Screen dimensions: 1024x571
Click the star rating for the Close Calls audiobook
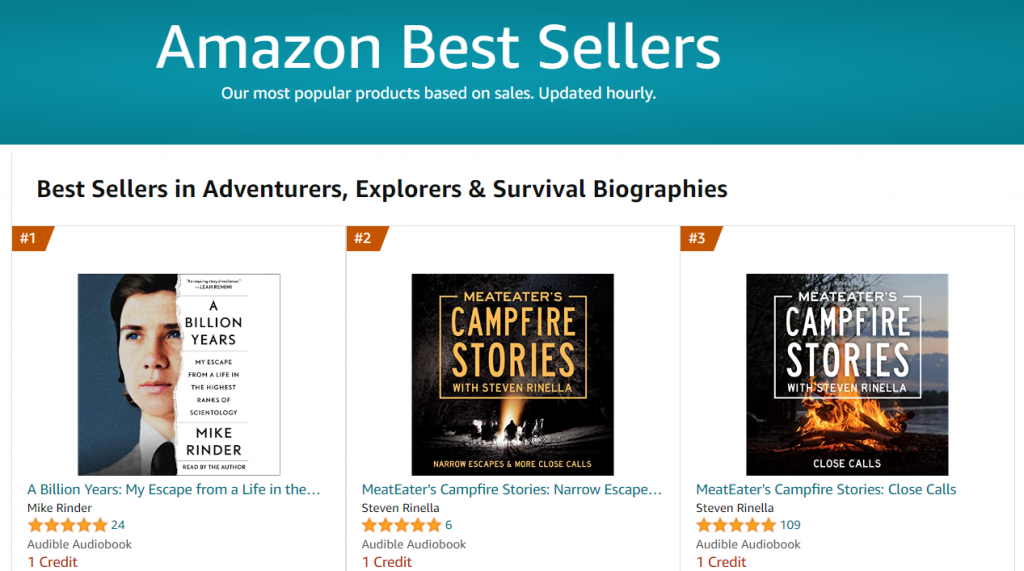735,525
